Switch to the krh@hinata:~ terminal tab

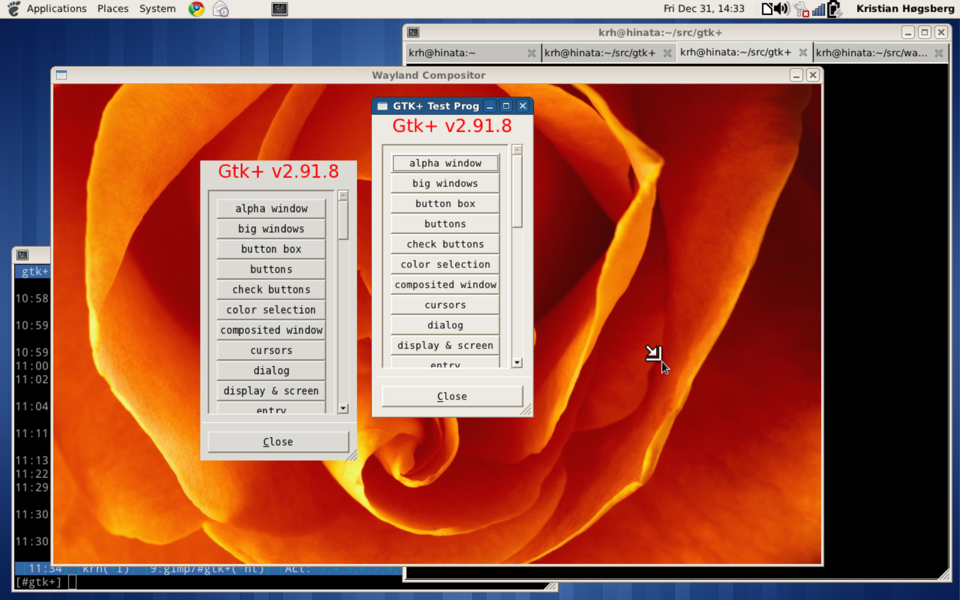471,53
